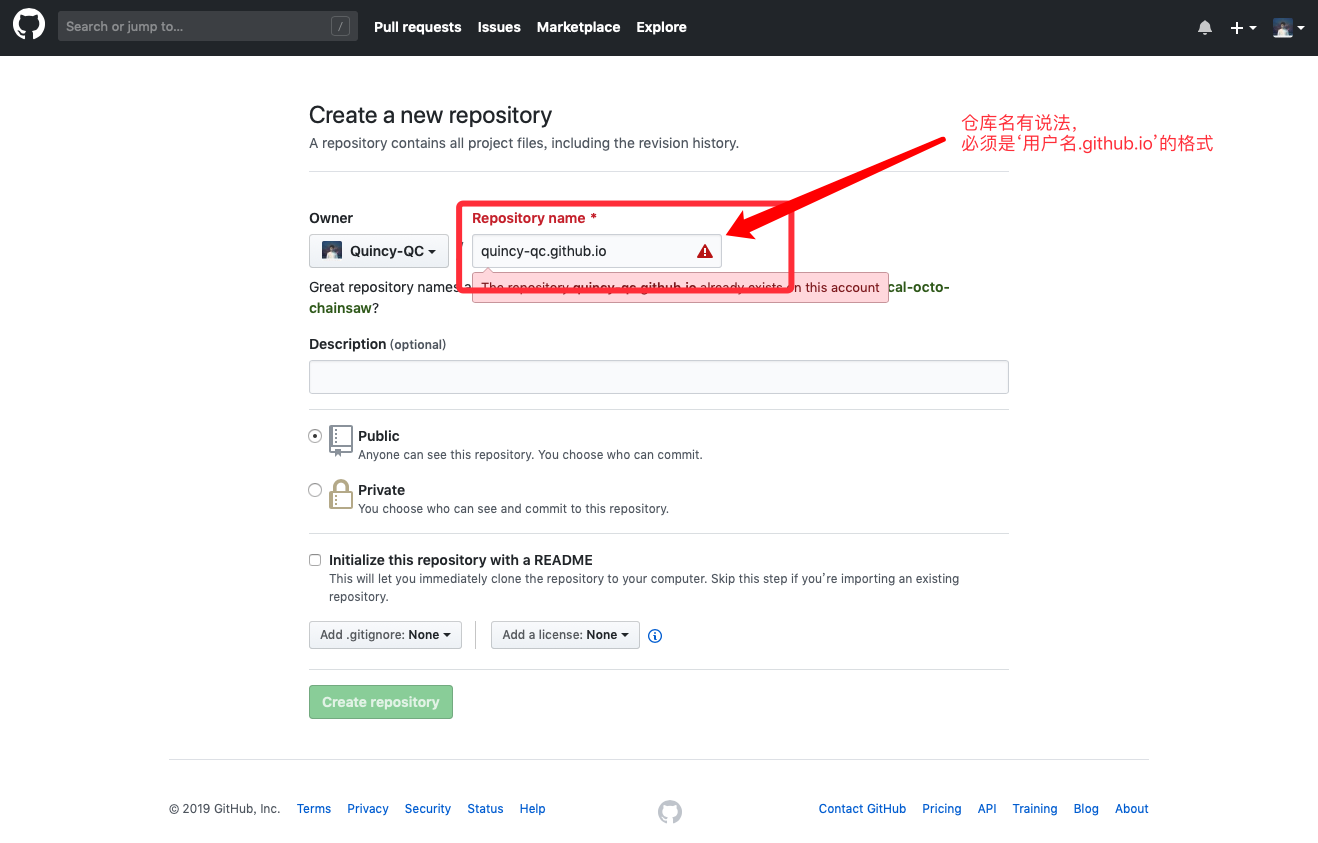The height and width of the screenshot is (843, 1318).
Task: Select the Private radio button
Action: pos(315,490)
